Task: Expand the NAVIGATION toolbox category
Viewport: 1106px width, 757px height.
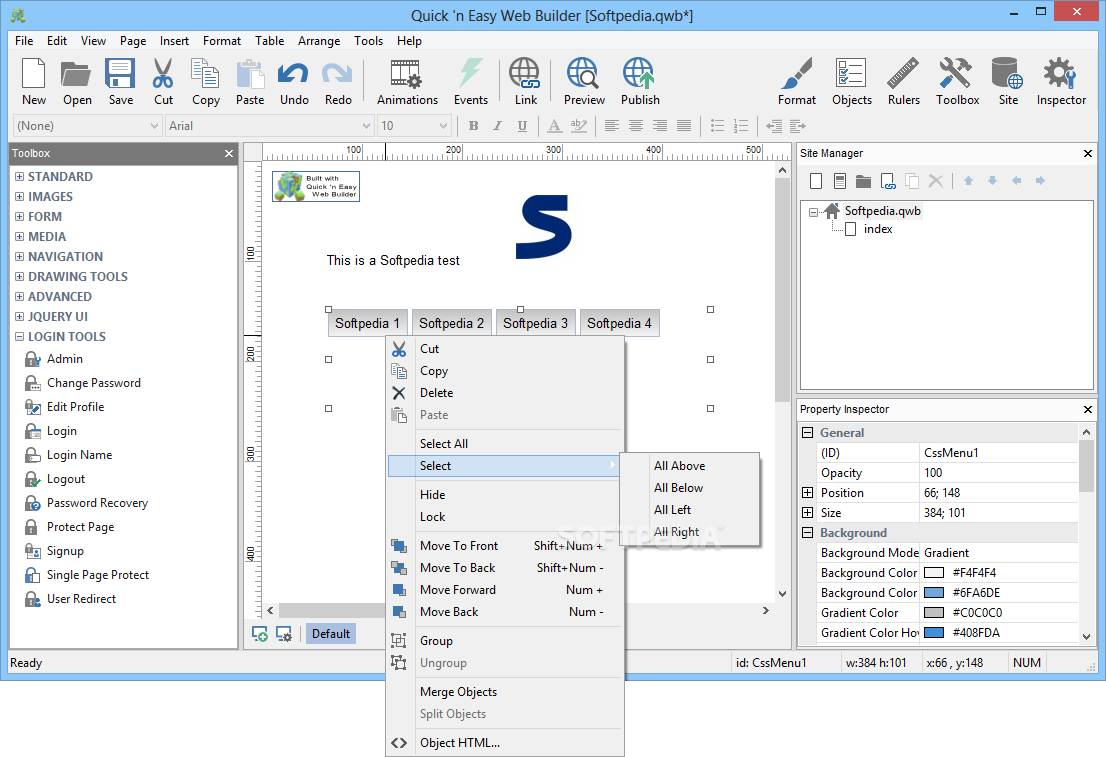Action: tap(19, 257)
